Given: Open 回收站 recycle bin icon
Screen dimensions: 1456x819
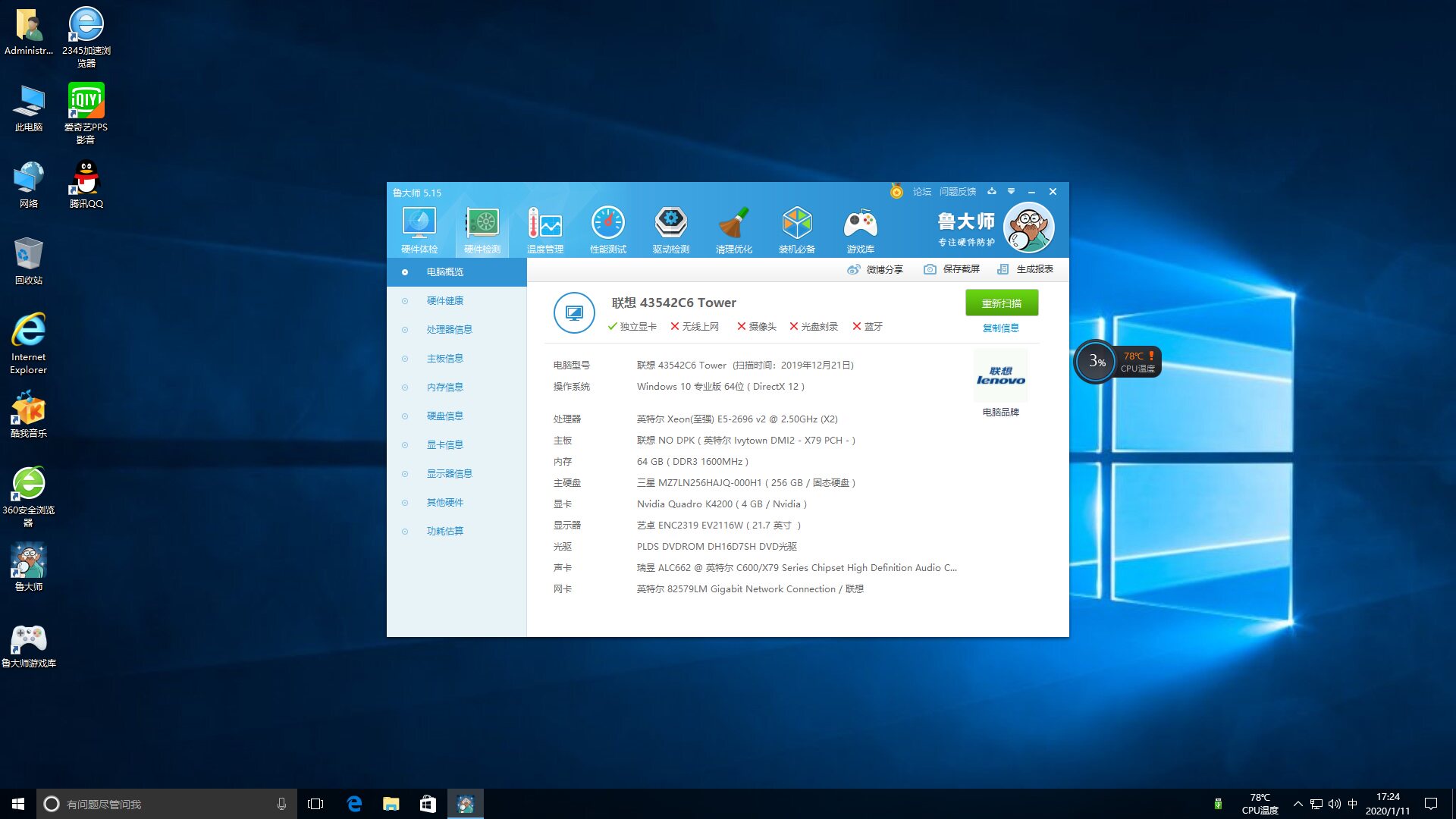Looking at the screenshot, I should coord(29,261).
